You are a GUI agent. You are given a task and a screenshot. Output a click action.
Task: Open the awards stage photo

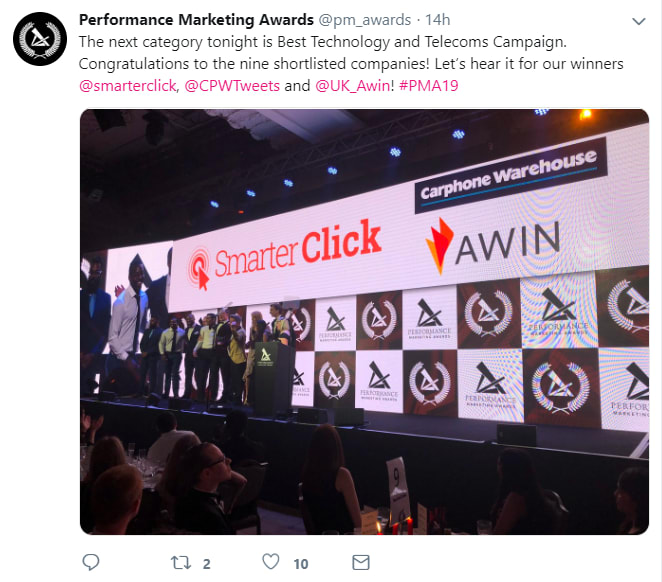pyautogui.click(x=364, y=322)
